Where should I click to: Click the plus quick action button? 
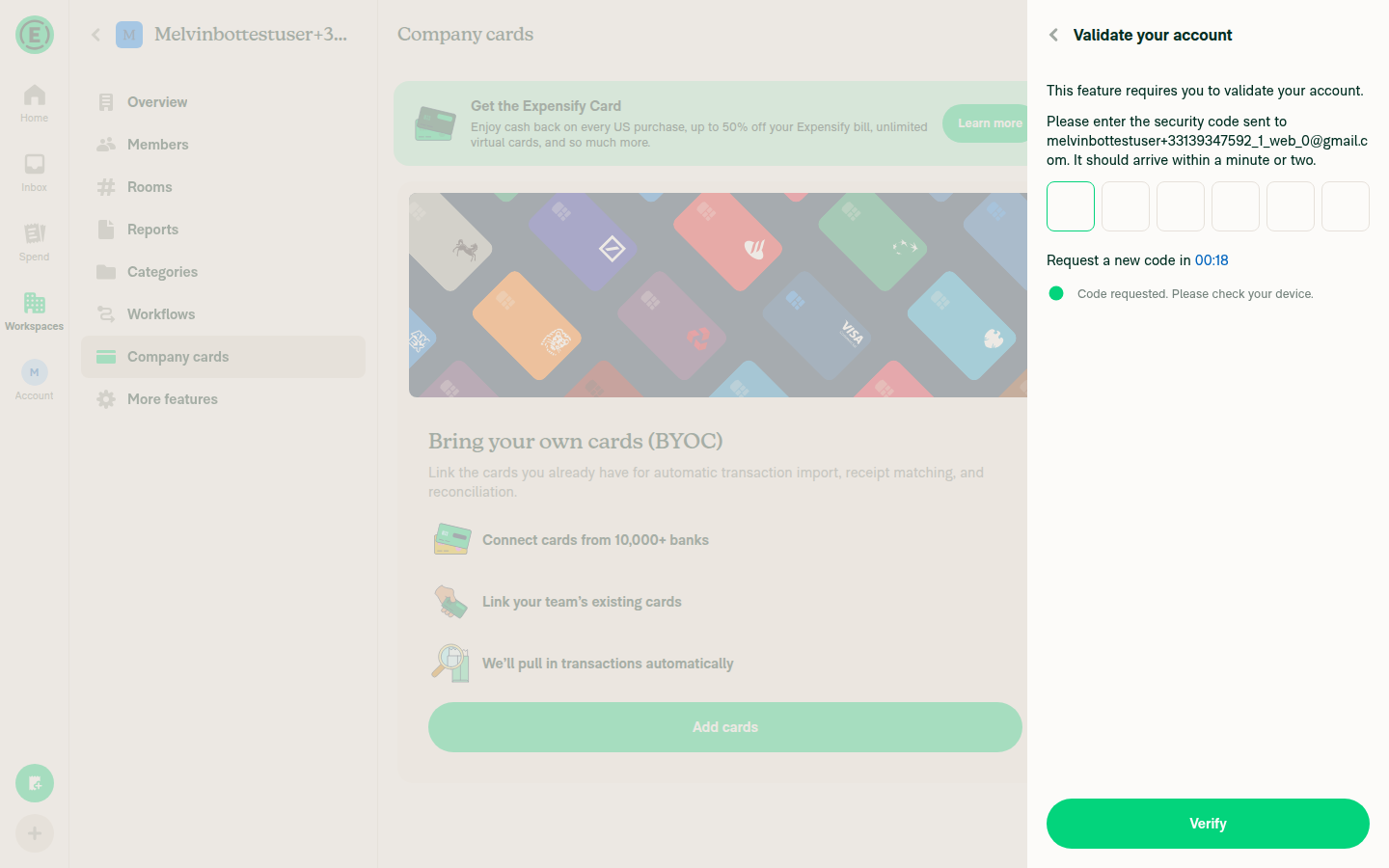pyautogui.click(x=35, y=833)
